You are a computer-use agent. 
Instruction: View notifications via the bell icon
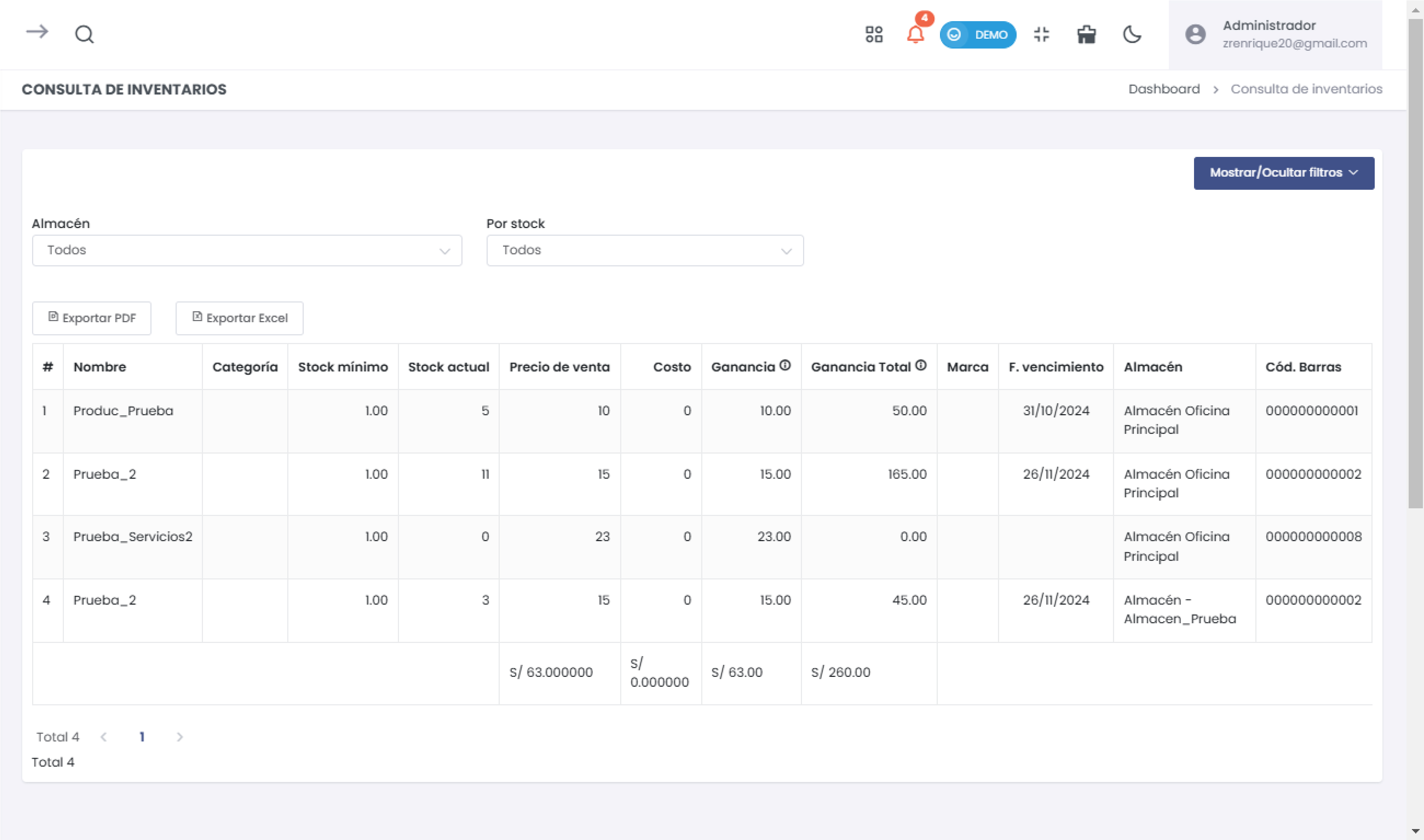915,35
